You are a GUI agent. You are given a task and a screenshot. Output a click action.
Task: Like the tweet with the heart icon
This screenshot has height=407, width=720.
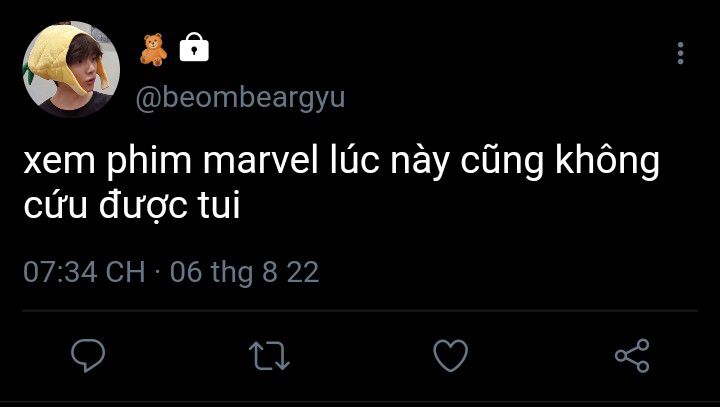[450, 355]
